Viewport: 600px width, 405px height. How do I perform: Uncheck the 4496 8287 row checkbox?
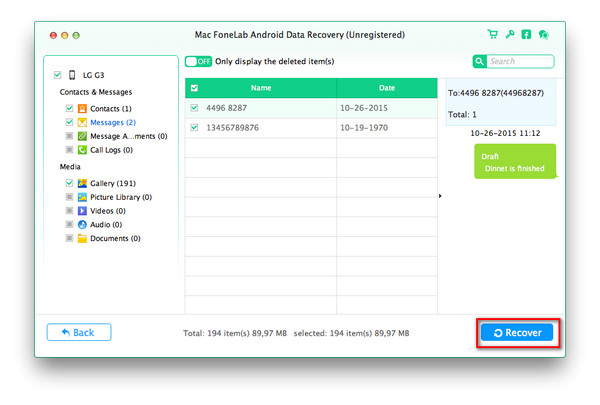pos(194,108)
